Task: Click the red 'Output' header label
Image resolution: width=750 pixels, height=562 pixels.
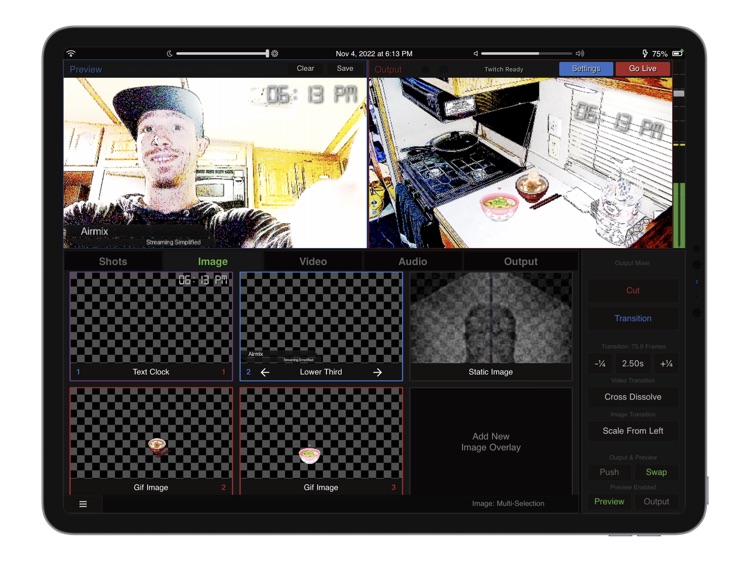Action: click(388, 69)
